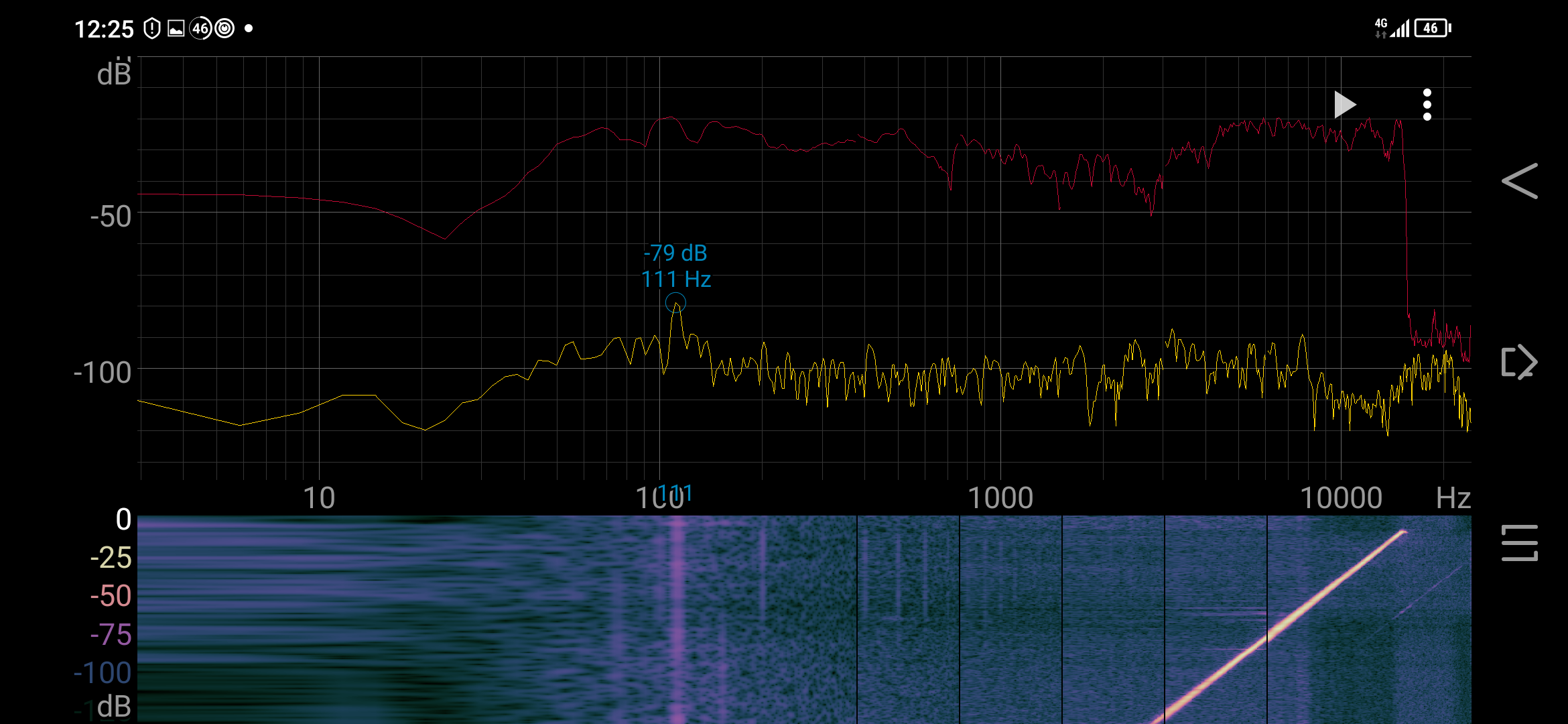Tap the clock showing 12:25
1568x724 pixels.
point(104,29)
